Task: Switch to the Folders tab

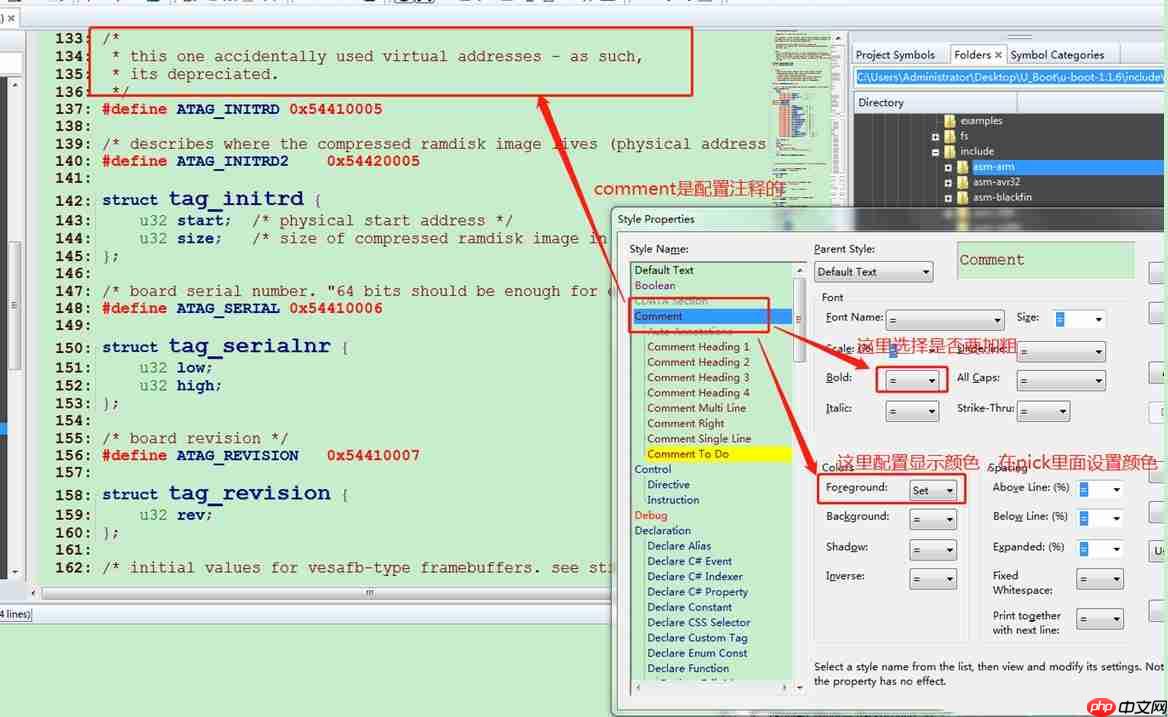Action: [972, 55]
